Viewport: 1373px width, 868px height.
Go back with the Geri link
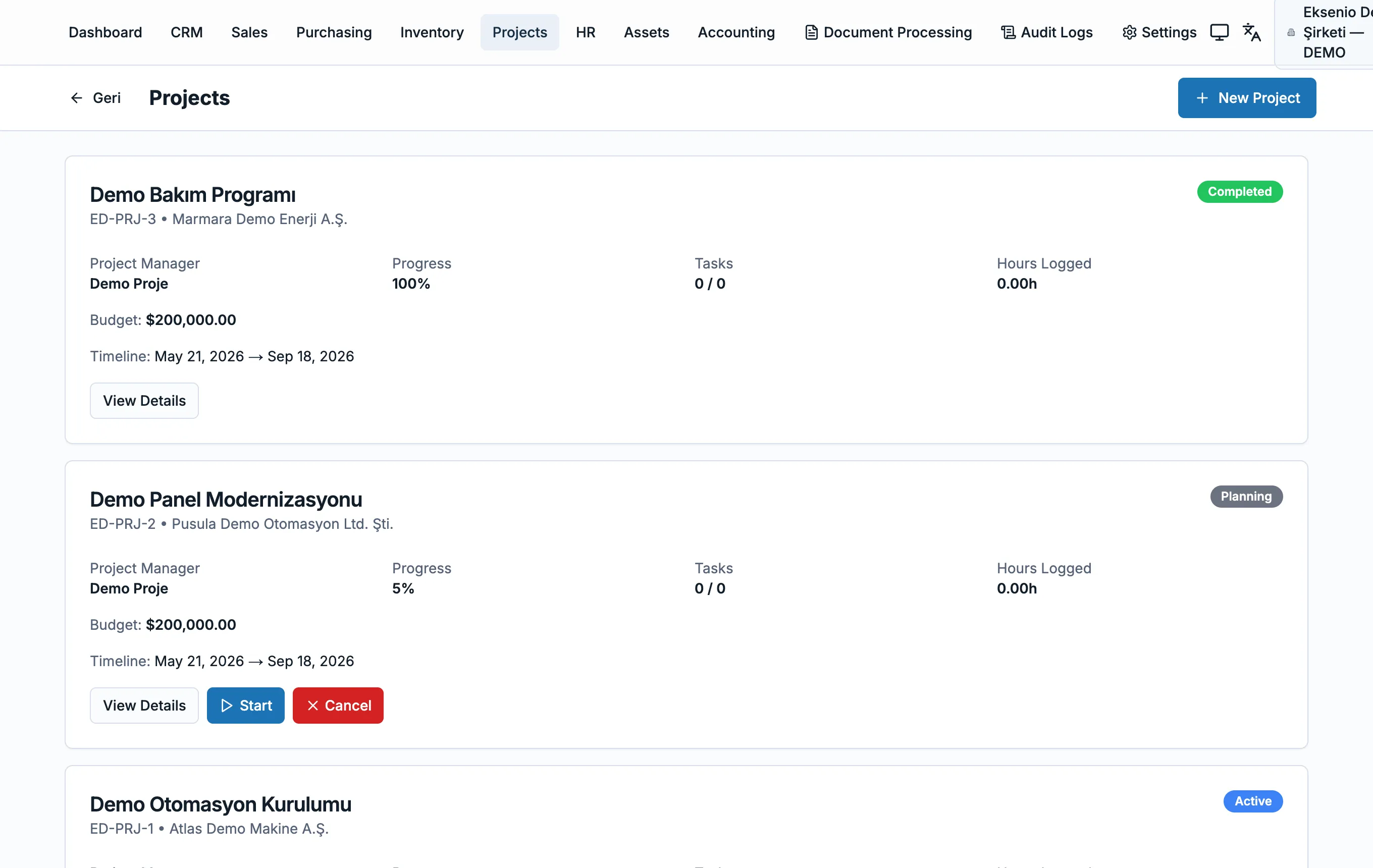pyautogui.click(x=95, y=98)
